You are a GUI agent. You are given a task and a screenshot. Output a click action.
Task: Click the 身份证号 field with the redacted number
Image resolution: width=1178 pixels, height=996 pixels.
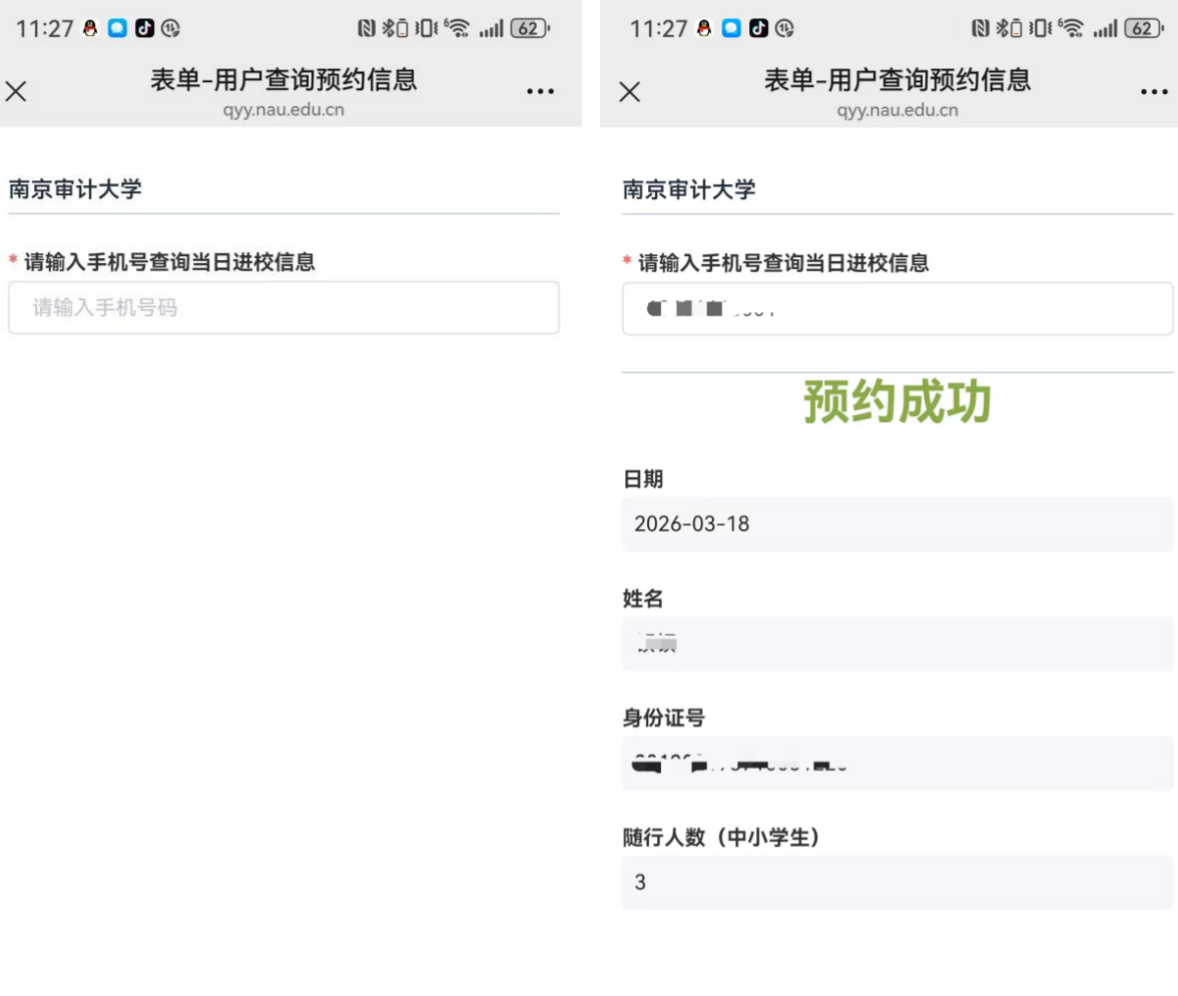[897, 764]
